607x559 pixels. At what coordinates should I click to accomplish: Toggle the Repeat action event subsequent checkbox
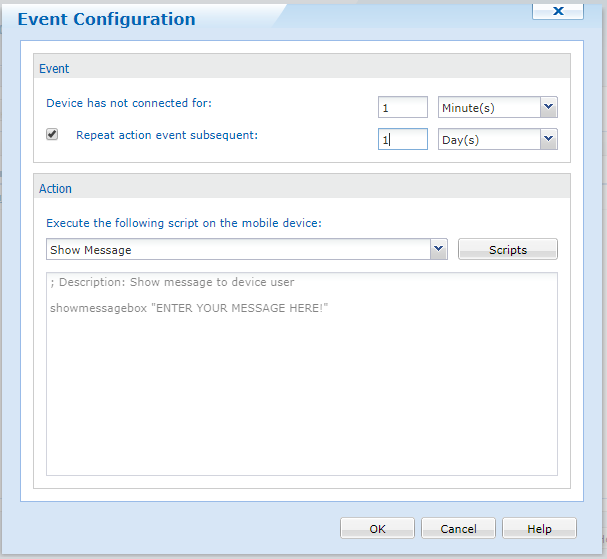52,135
